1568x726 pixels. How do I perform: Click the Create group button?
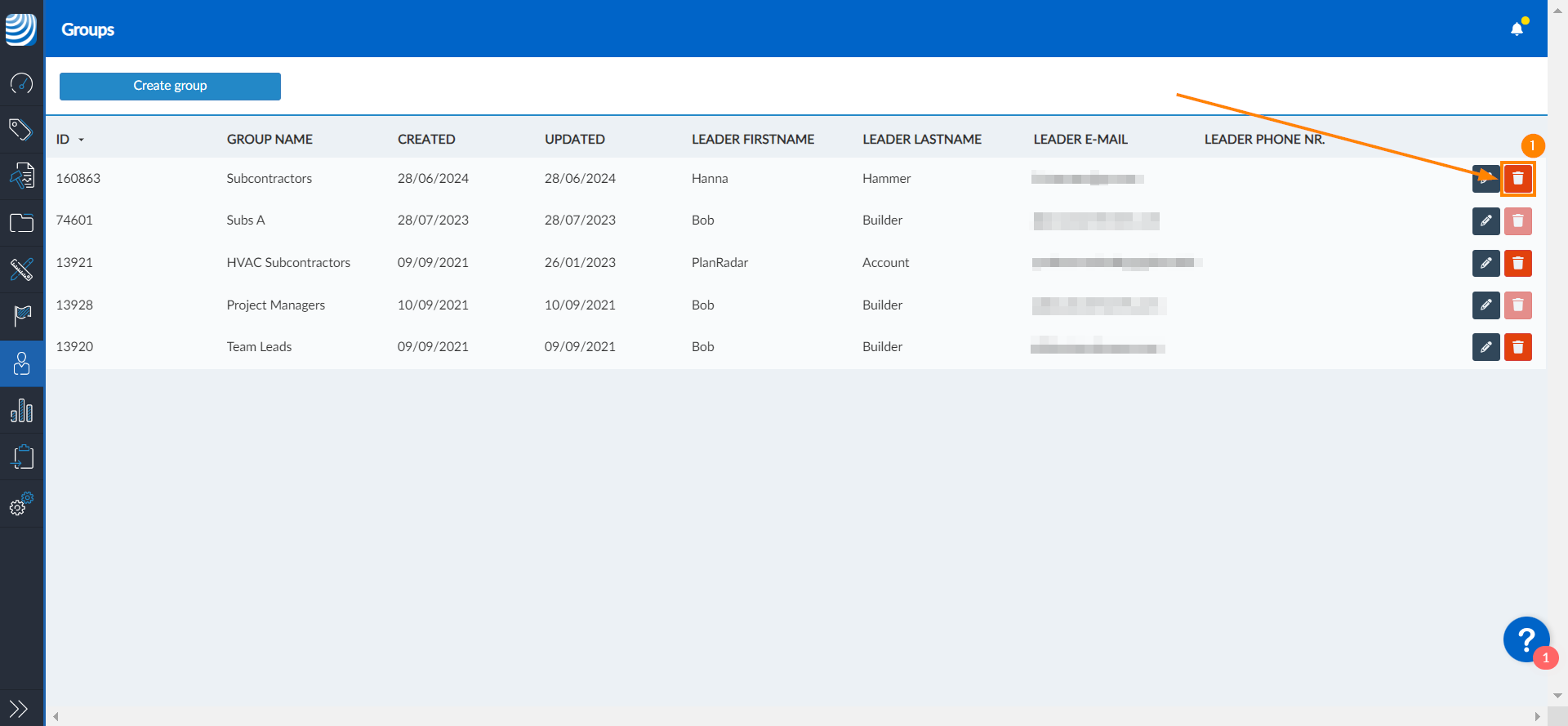click(170, 87)
